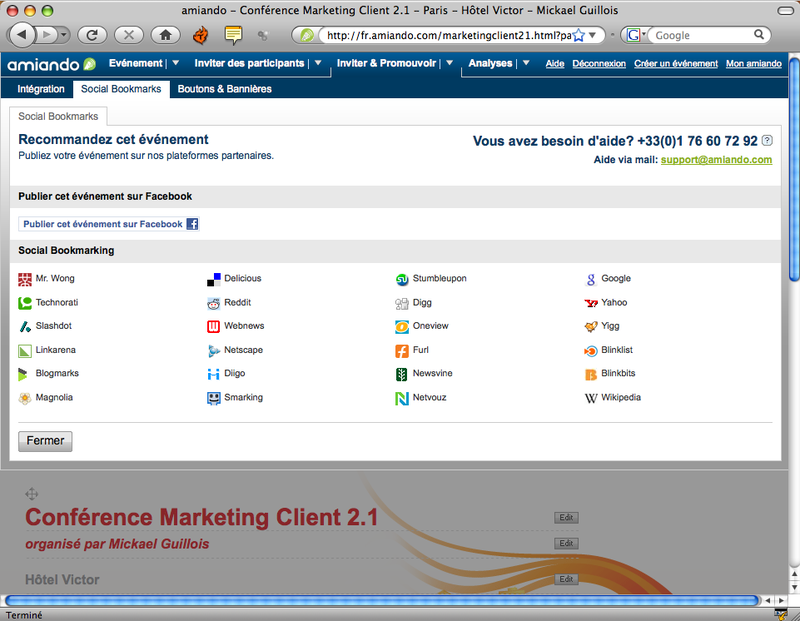Screen dimensions: 800x621
Task: Share using the Wikipedia W icon
Action: pyautogui.click(x=591, y=398)
